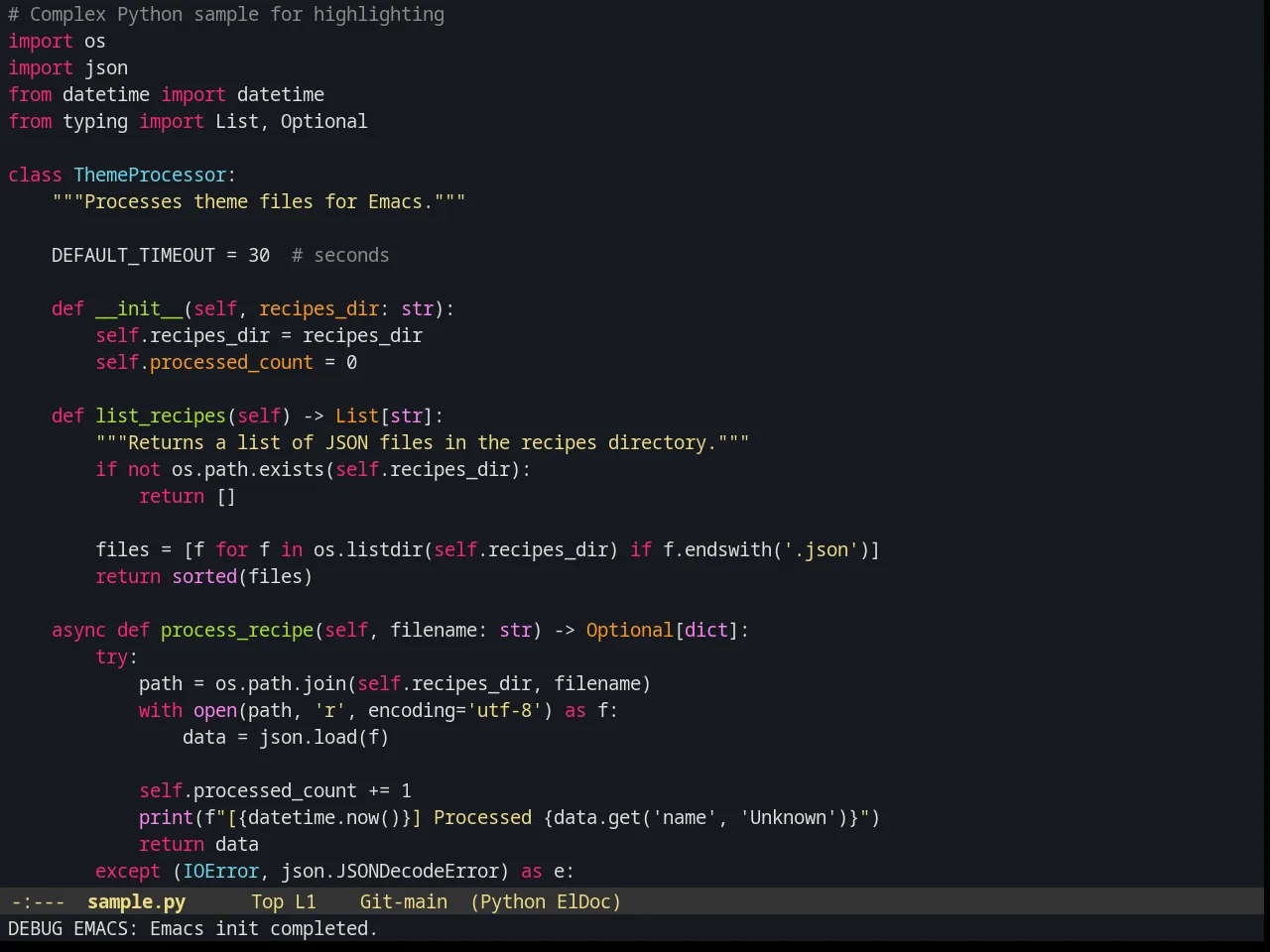
Task: Click the 'open' builtin call
Action: point(215,710)
